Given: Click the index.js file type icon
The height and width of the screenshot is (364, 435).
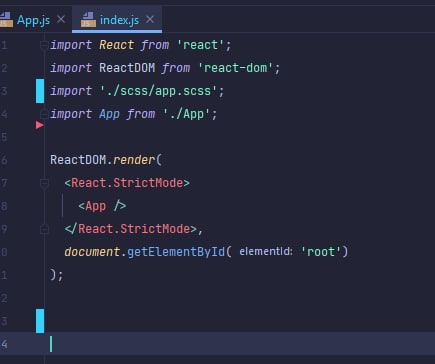Looking at the screenshot, I should pos(88,20).
